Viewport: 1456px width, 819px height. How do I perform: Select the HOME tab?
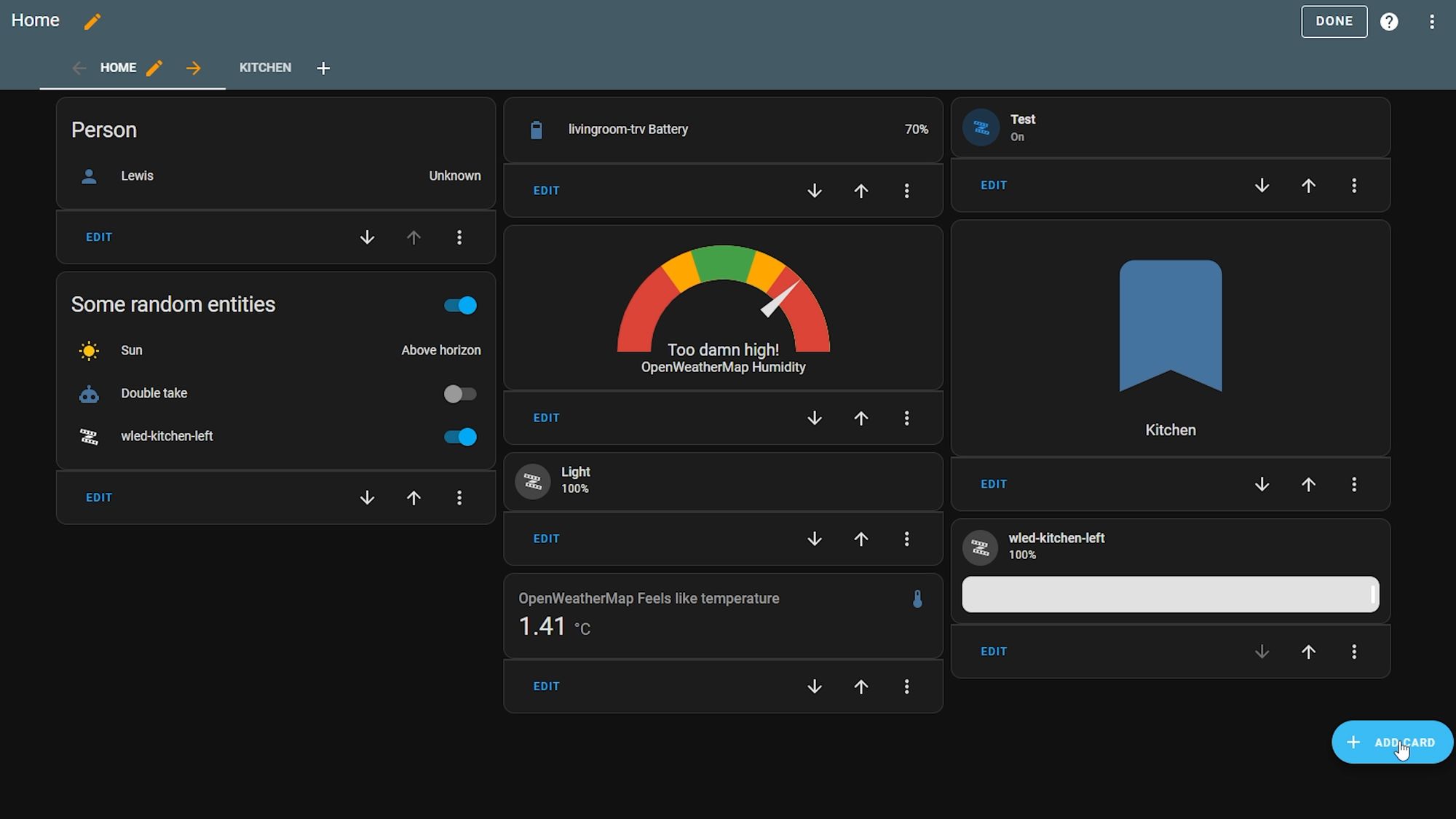118,68
